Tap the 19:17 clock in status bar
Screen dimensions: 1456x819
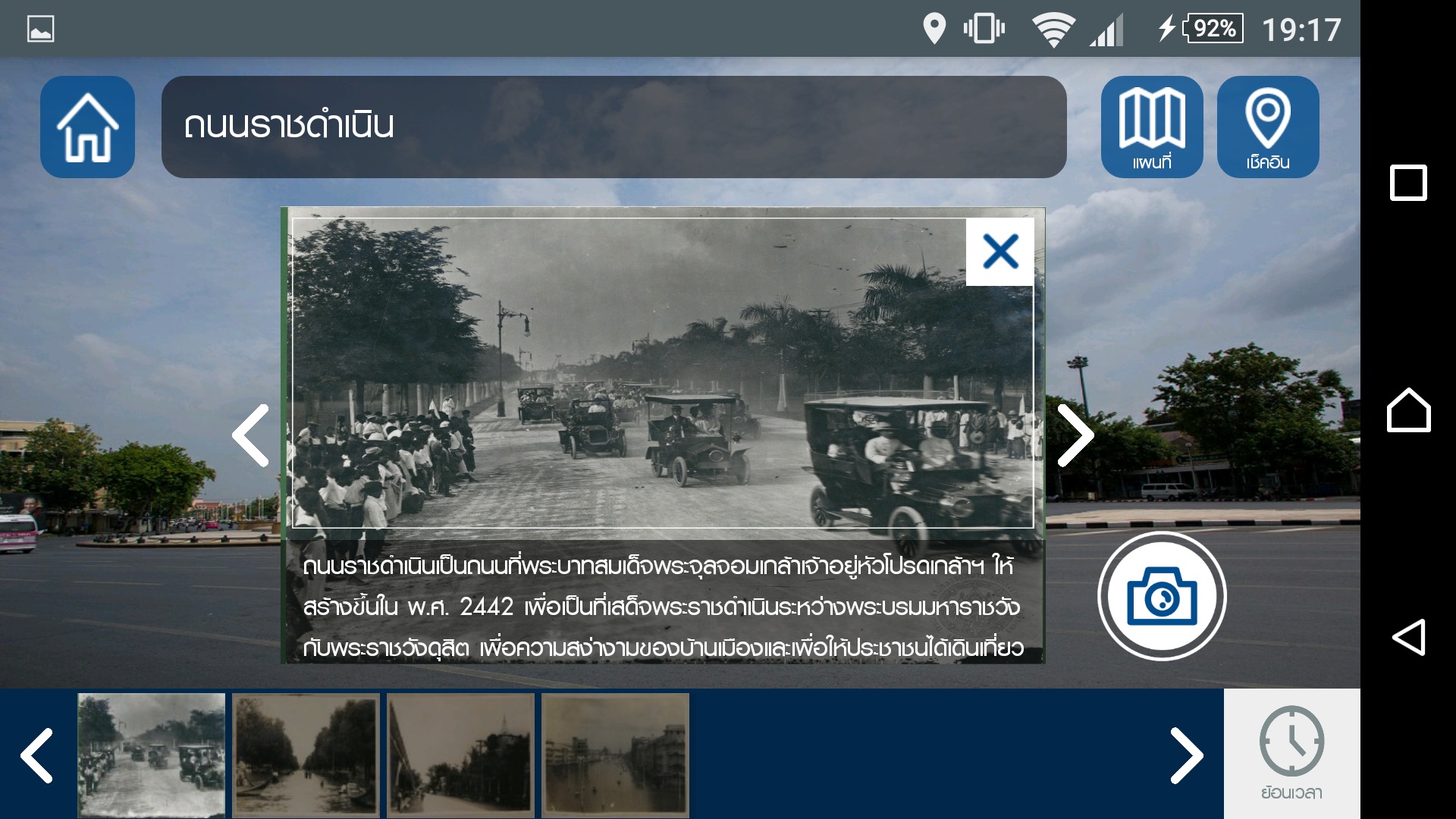[1301, 30]
